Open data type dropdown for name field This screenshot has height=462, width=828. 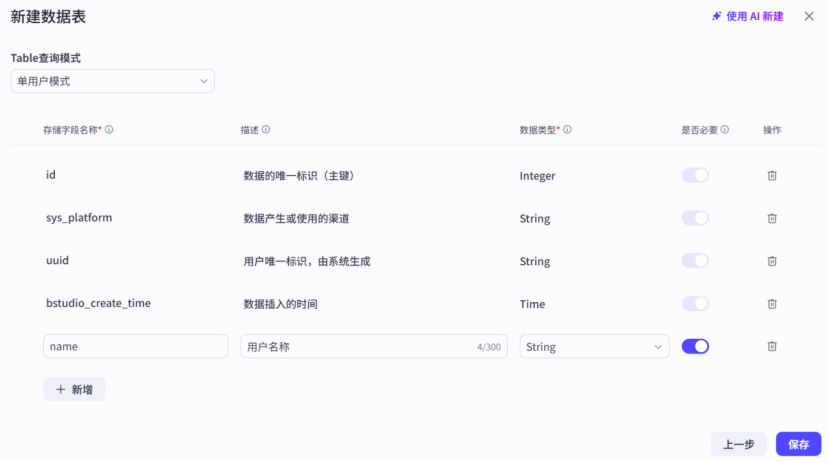[594, 346]
